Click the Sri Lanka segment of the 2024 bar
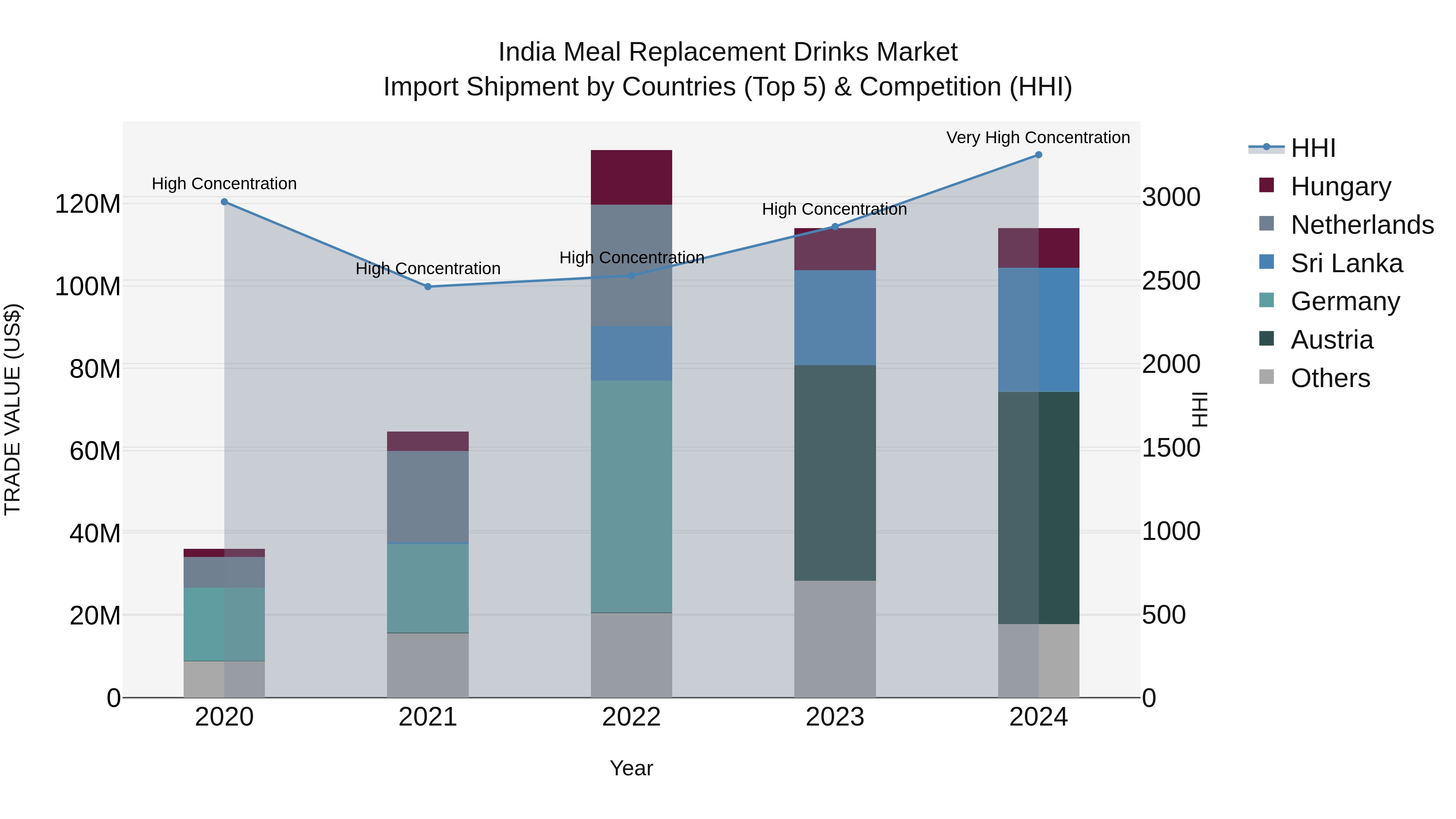1456x819 pixels. tap(1038, 330)
